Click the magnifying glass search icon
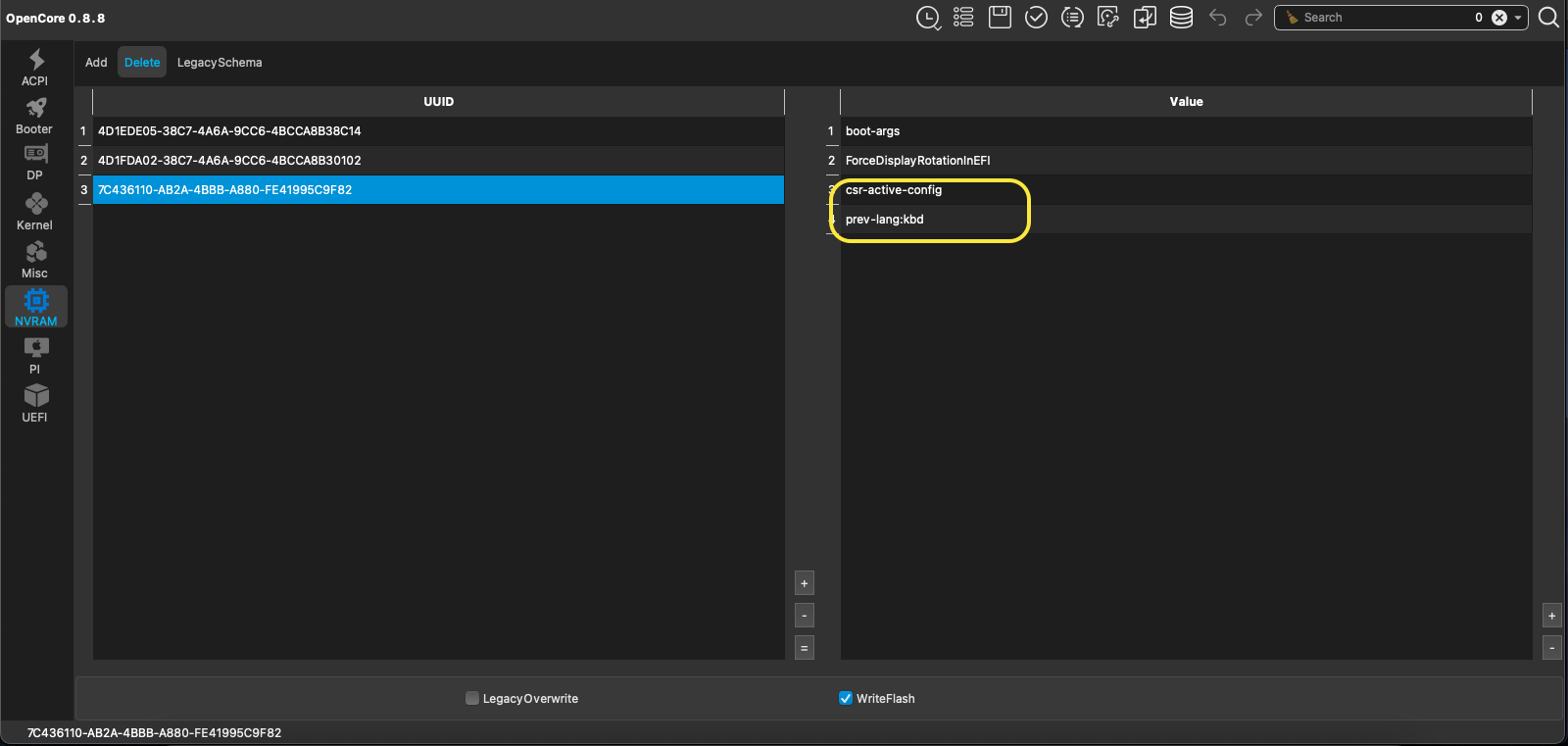Screen dimensions: 1568x746 (x=1548, y=18)
